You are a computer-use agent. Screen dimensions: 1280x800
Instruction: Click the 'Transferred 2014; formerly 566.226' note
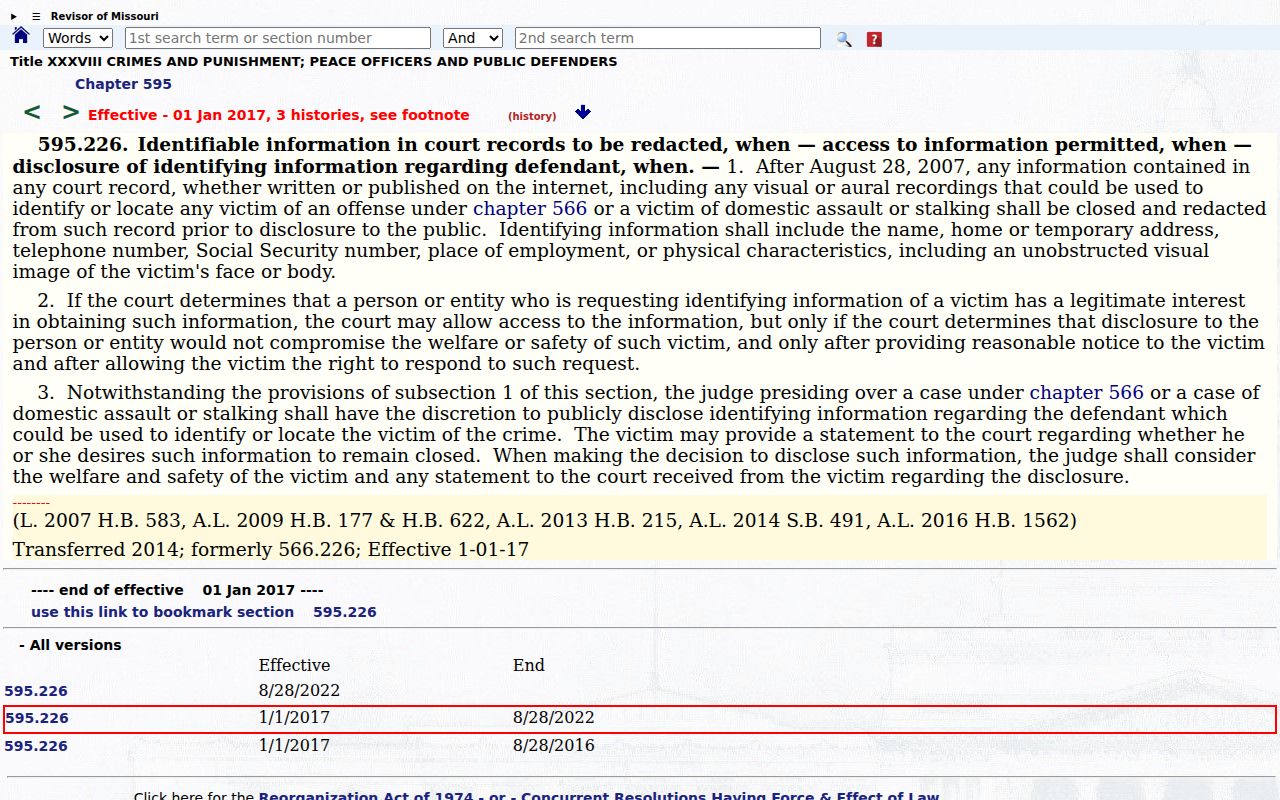270,549
